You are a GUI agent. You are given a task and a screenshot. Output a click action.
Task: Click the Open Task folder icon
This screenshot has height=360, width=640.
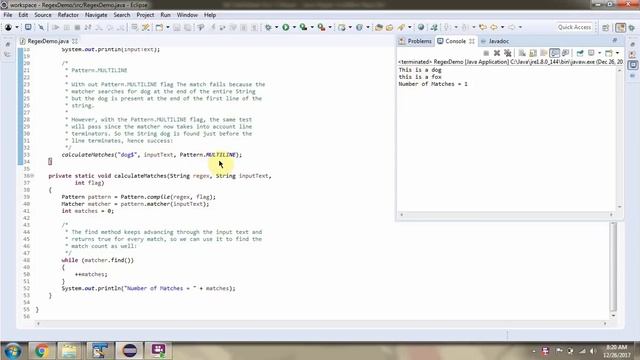(389, 27)
